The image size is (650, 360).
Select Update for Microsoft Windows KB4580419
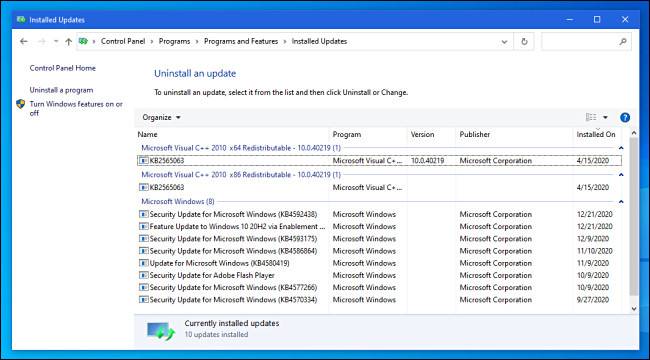click(x=379, y=263)
